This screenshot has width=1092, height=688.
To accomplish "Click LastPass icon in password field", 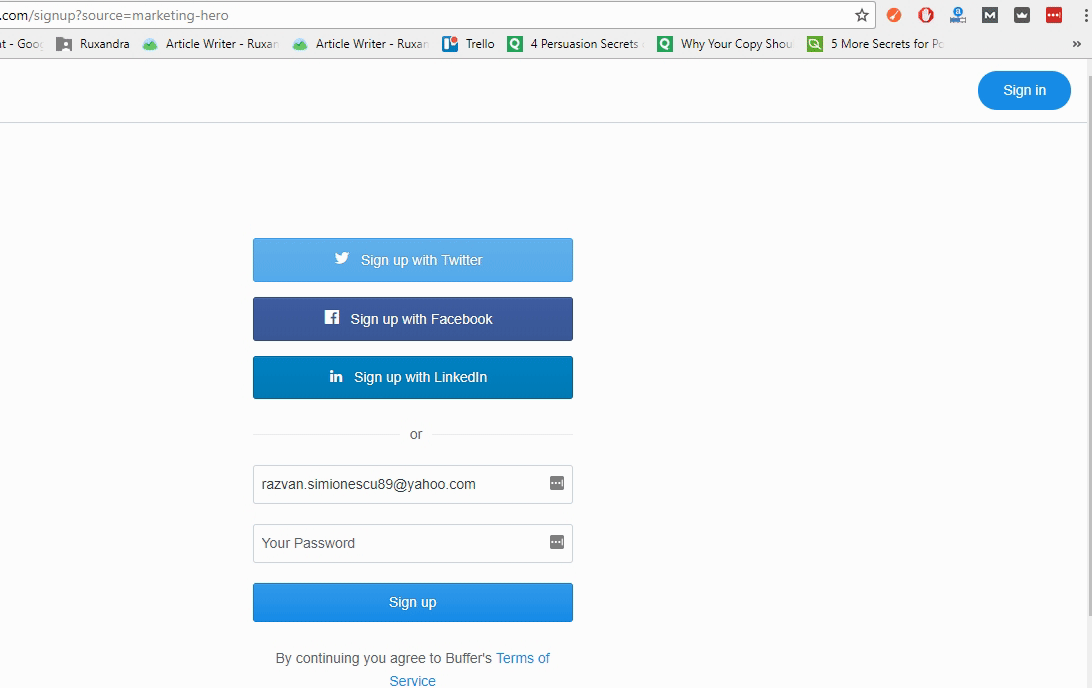I will pyautogui.click(x=556, y=542).
